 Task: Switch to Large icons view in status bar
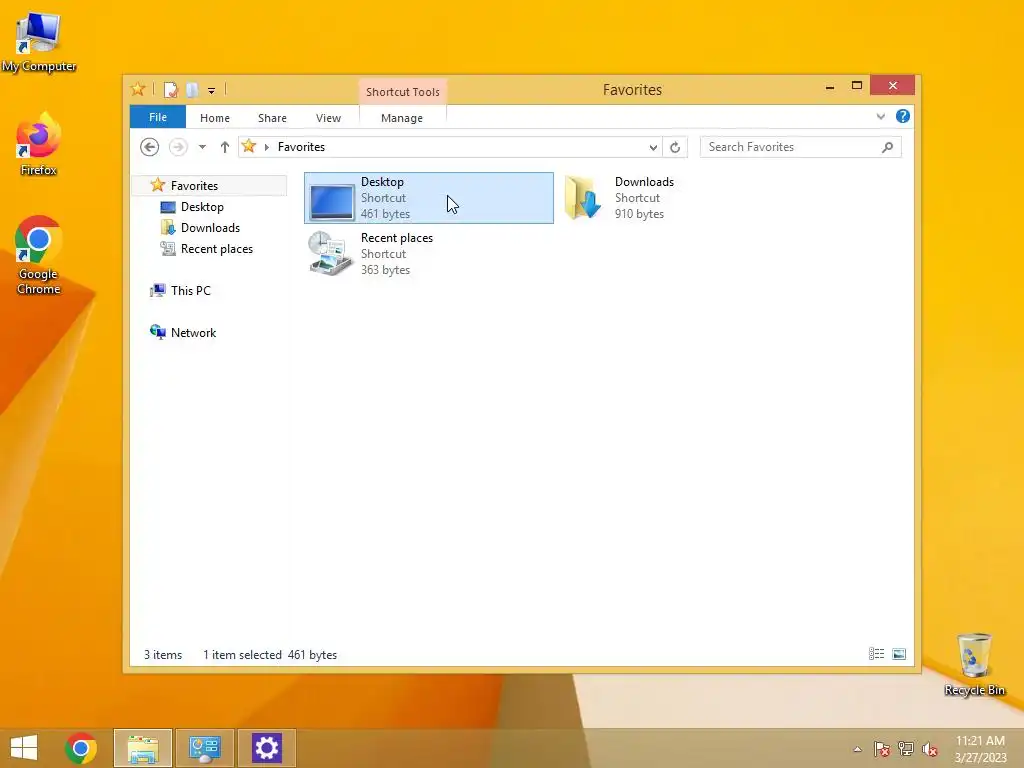coord(899,654)
